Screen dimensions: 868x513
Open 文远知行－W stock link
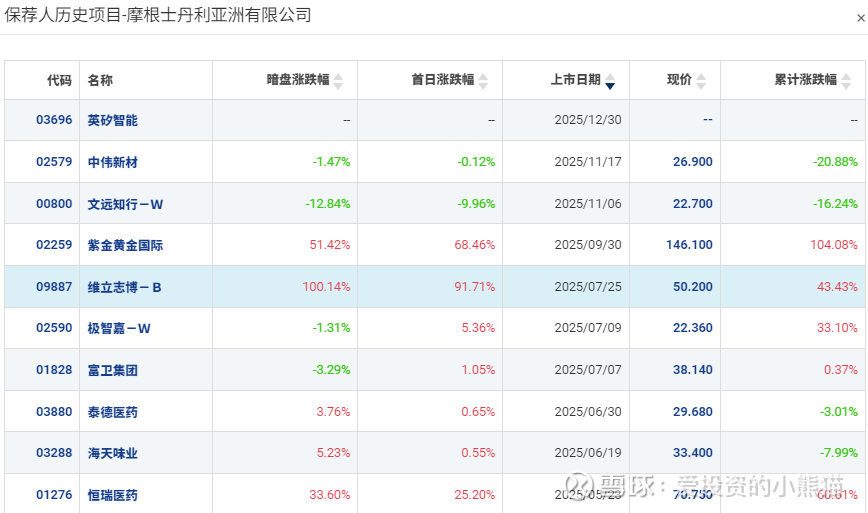(x=125, y=204)
